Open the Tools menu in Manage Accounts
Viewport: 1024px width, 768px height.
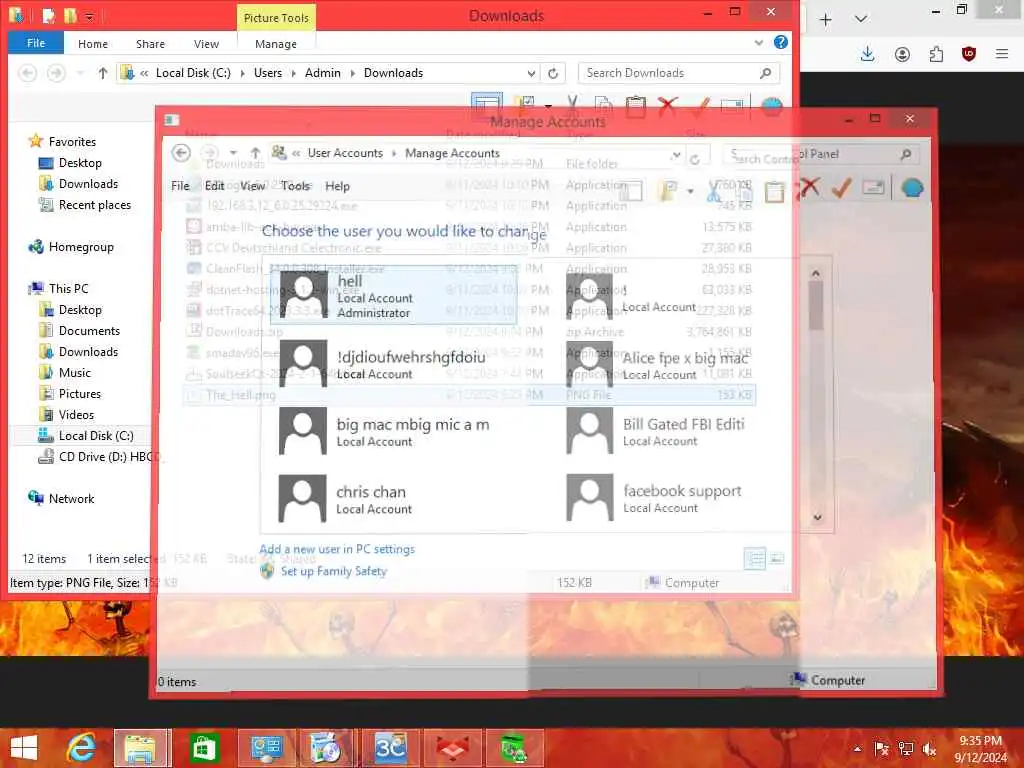coord(295,186)
